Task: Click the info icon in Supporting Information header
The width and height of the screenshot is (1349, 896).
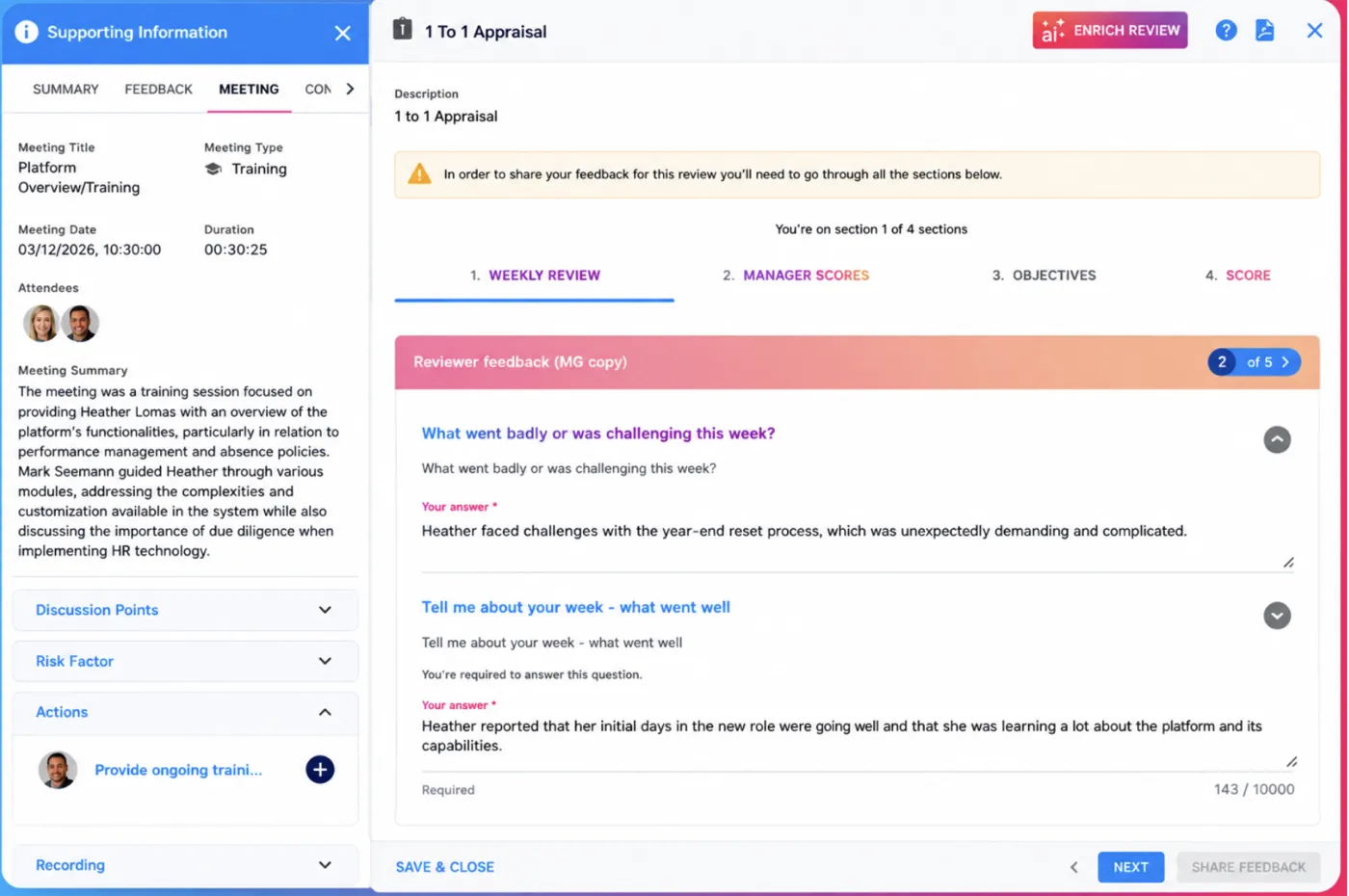Action: coord(26,32)
